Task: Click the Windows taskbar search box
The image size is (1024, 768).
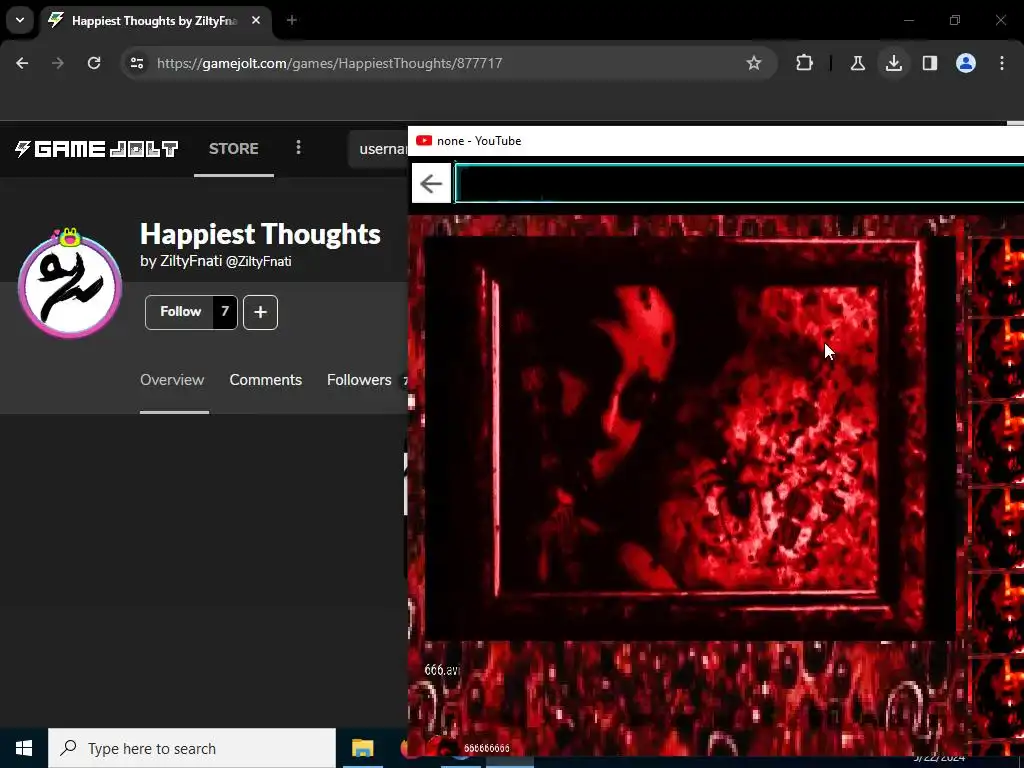Action: (x=192, y=748)
